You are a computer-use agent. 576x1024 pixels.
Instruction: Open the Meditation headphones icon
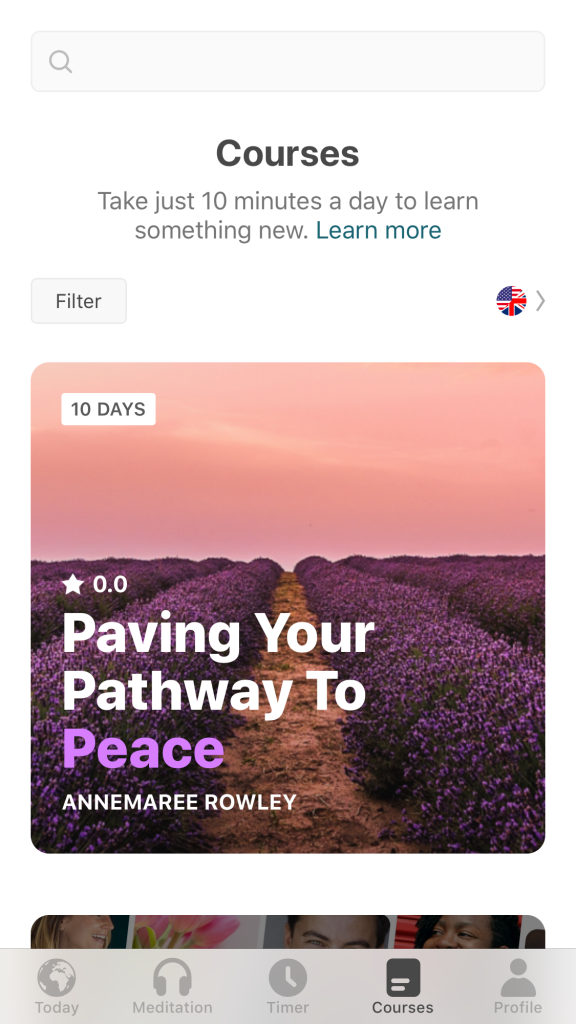172,978
